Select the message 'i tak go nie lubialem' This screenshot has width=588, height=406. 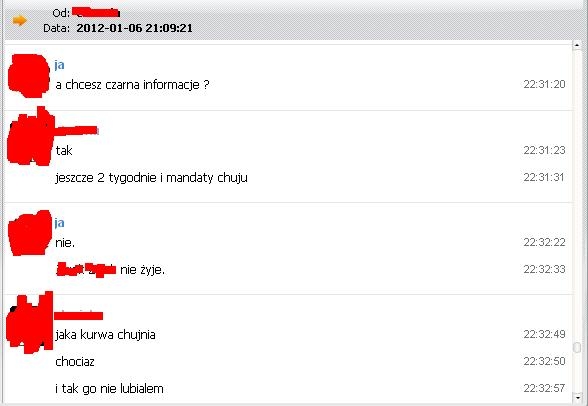tap(109, 388)
